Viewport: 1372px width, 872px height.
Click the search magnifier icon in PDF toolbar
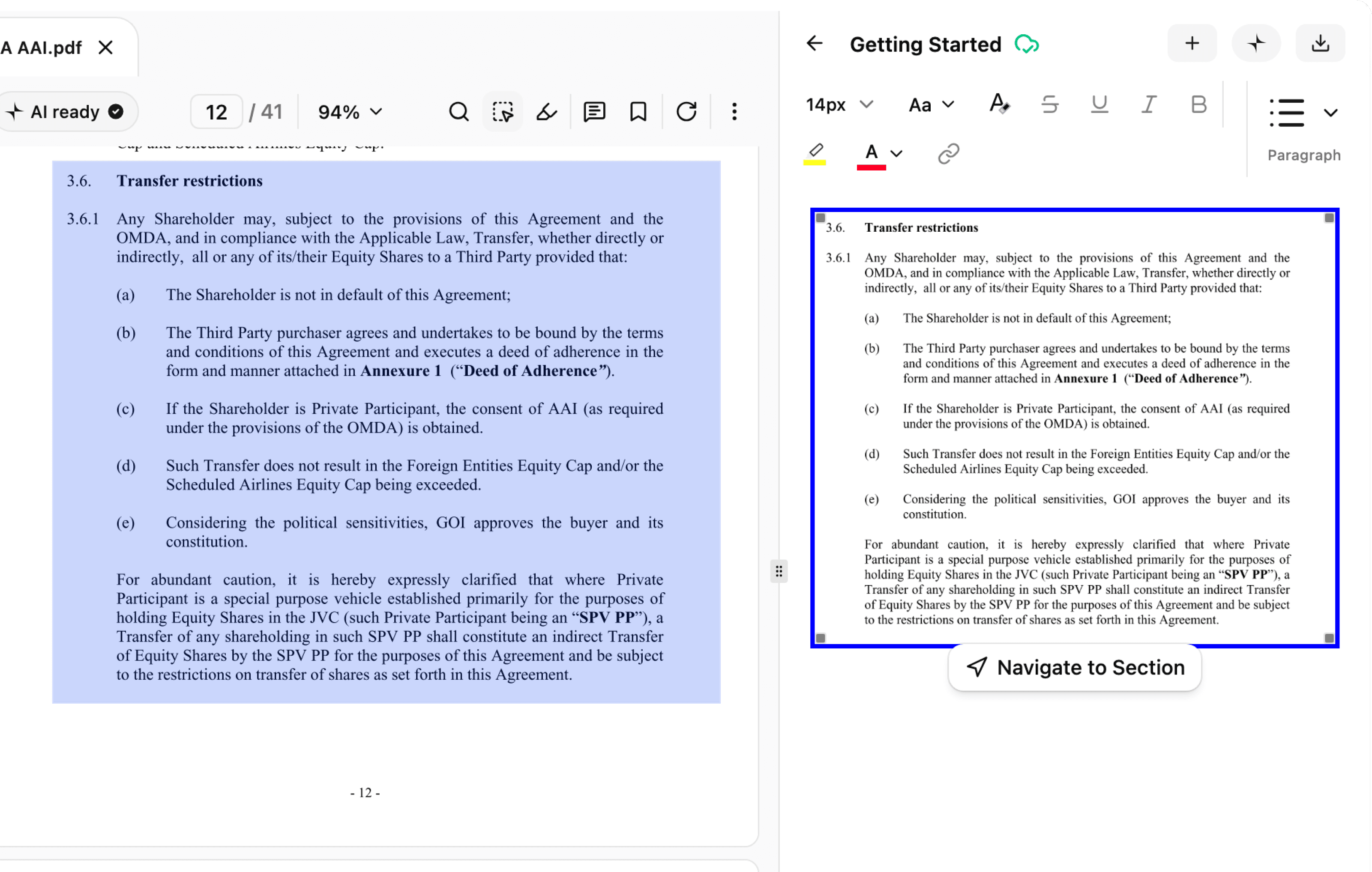458,112
